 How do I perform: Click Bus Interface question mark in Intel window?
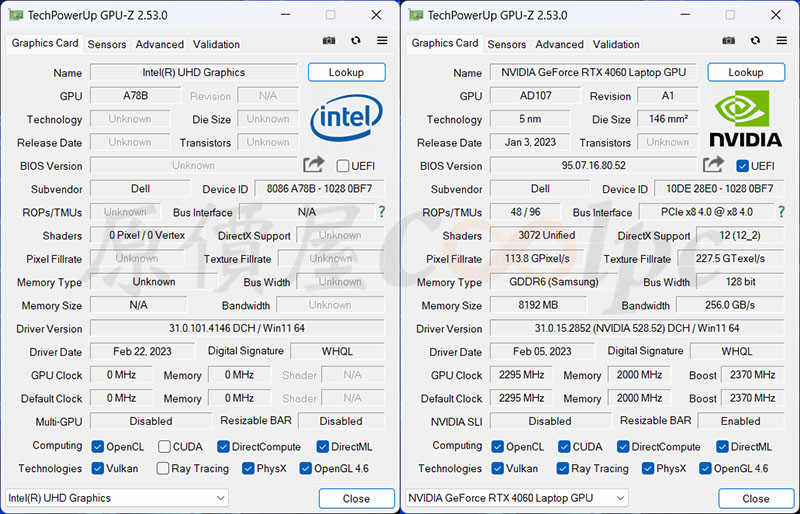[x=382, y=211]
